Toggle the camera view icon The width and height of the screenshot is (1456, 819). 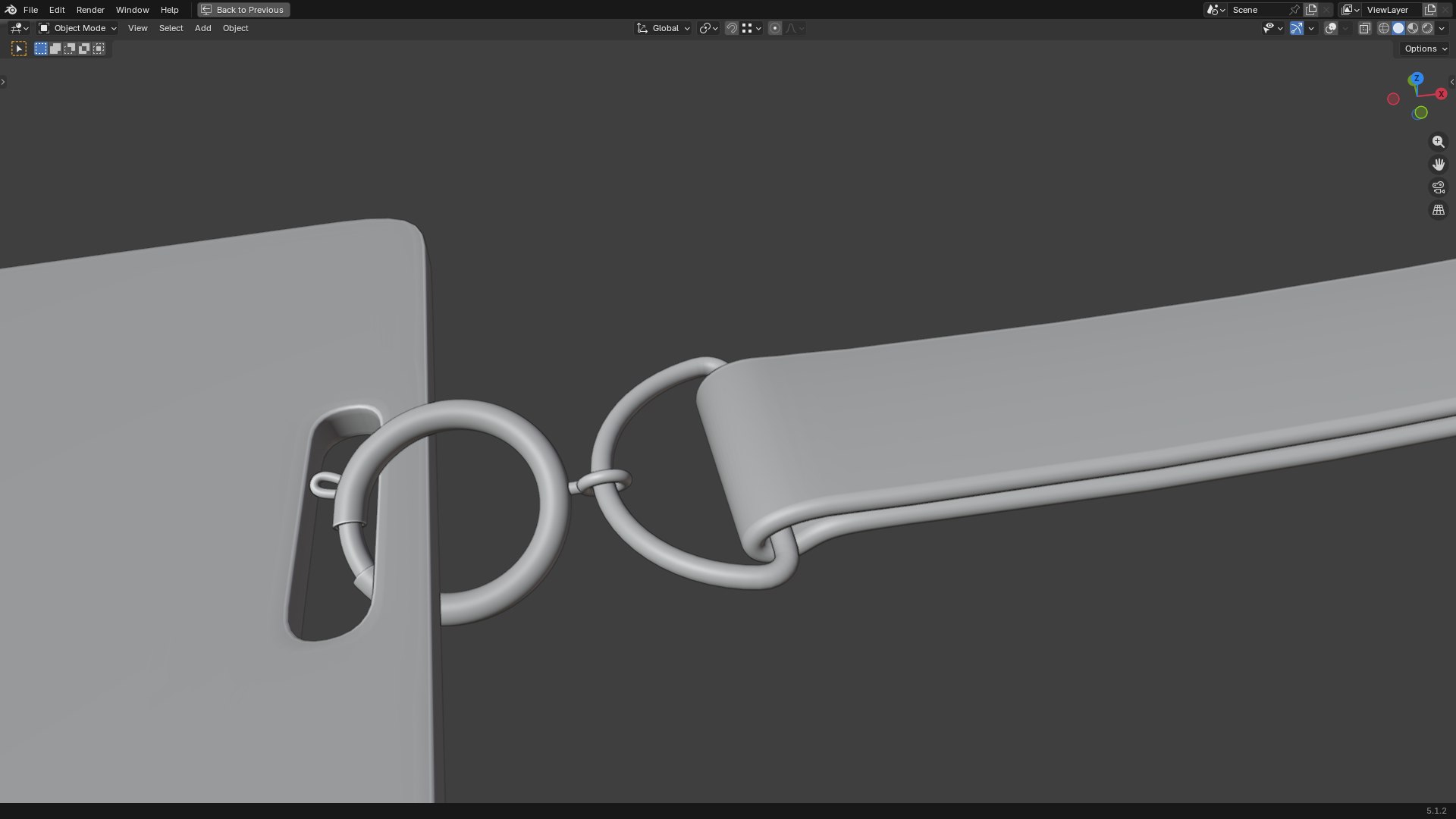coord(1438,187)
